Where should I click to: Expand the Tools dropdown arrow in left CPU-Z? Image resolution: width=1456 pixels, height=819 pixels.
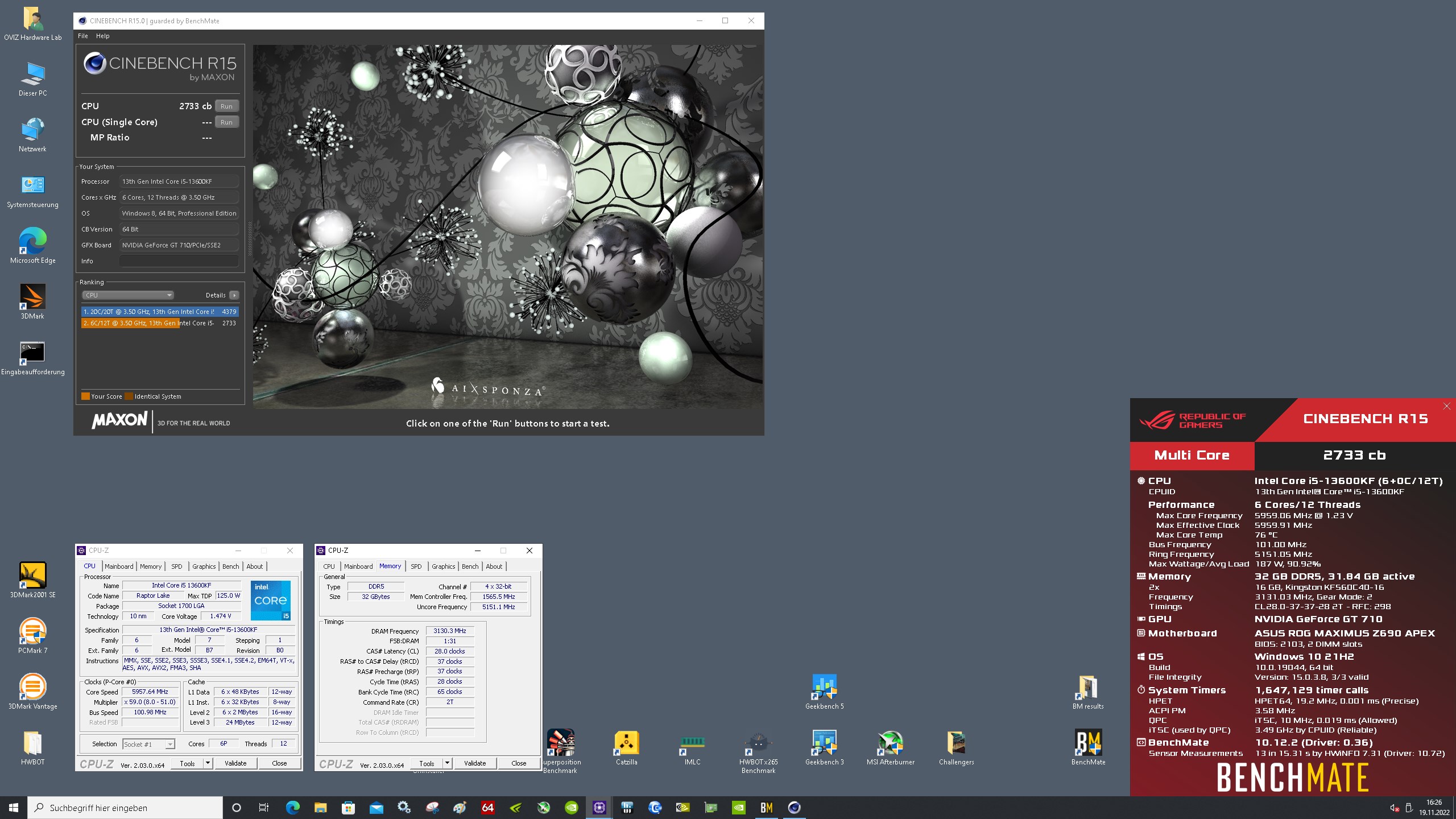208,763
